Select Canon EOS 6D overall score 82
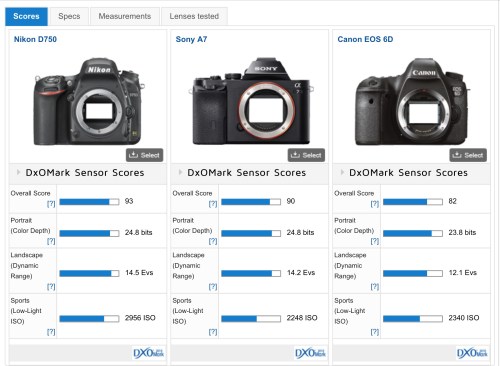 [453, 201]
